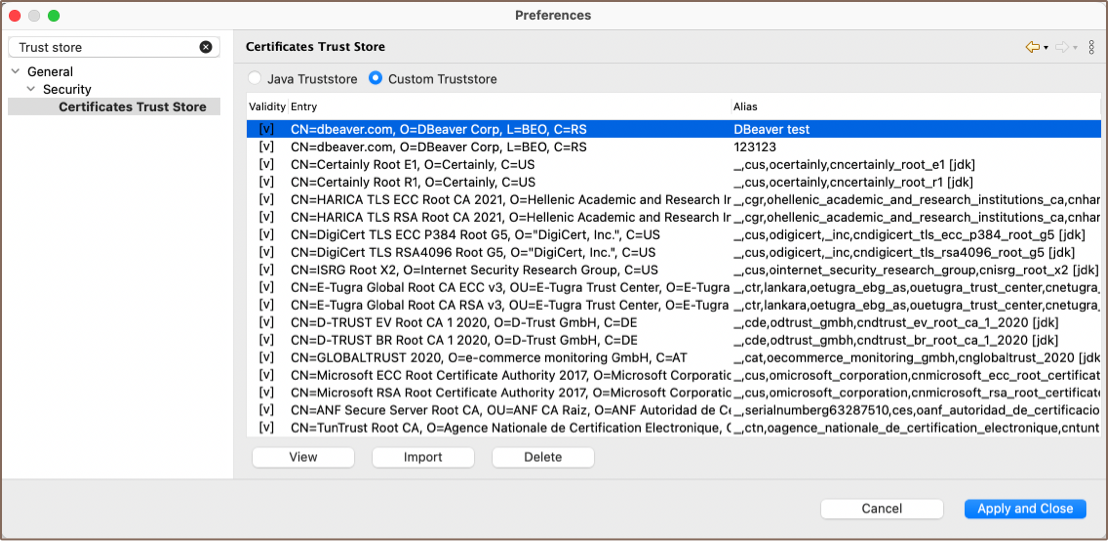
Task: Click the back navigation arrow icon
Action: (x=1031, y=47)
